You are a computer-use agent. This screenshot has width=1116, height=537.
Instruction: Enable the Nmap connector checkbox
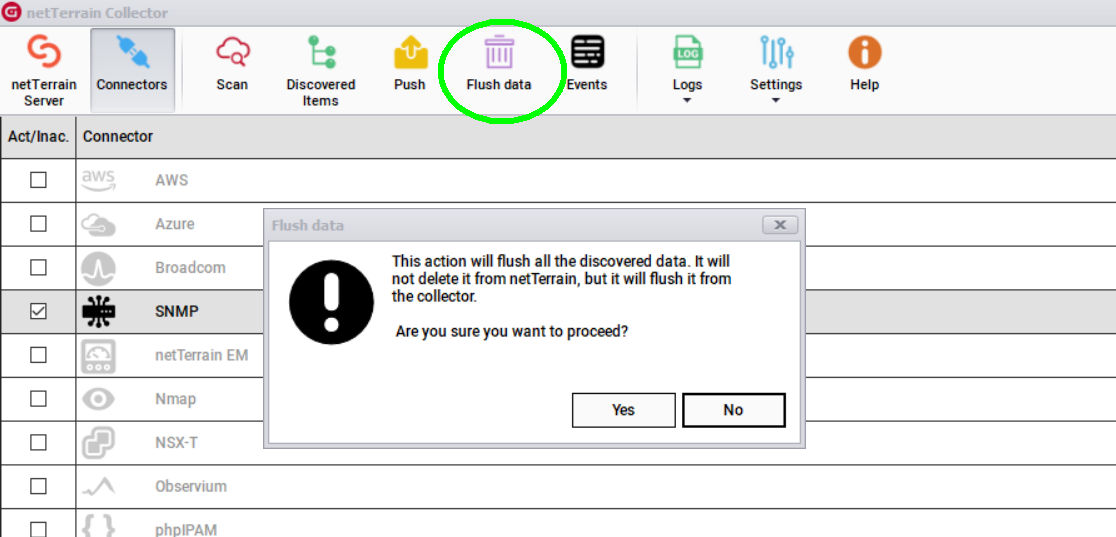(x=38, y=399)
